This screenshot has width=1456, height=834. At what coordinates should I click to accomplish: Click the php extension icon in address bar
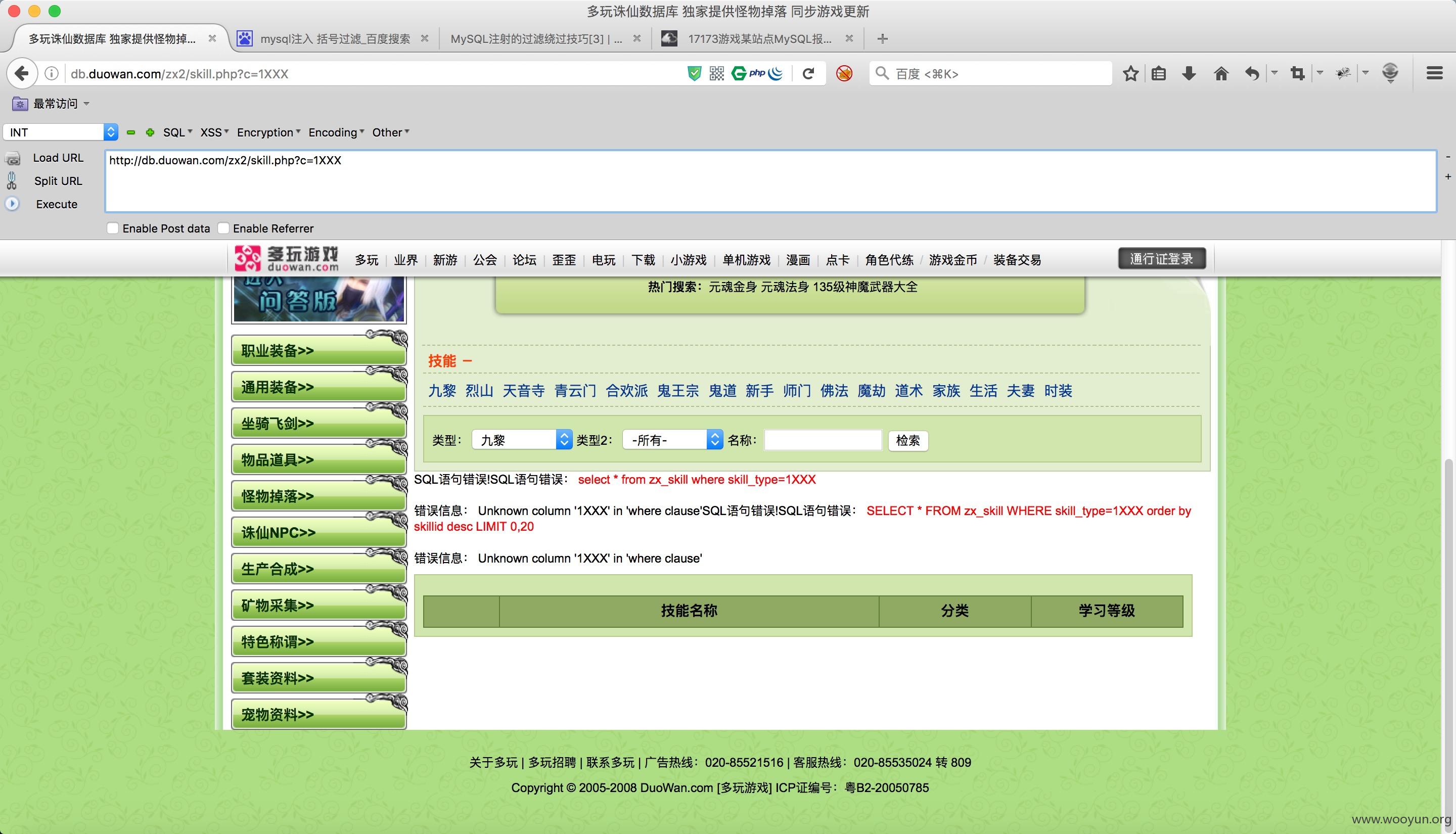tap(757, 73)
